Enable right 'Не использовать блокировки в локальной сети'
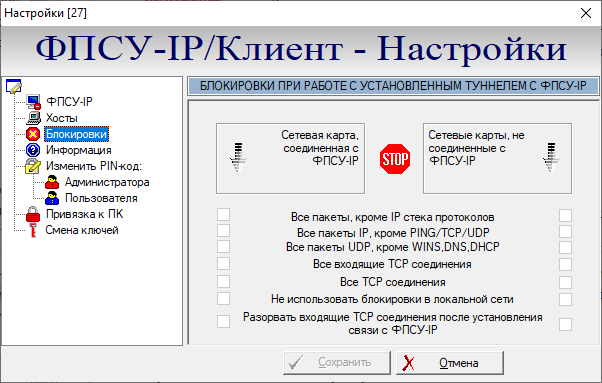Image resolution: width=602 pixels, height=383 pixels. (x=565, y=299)
